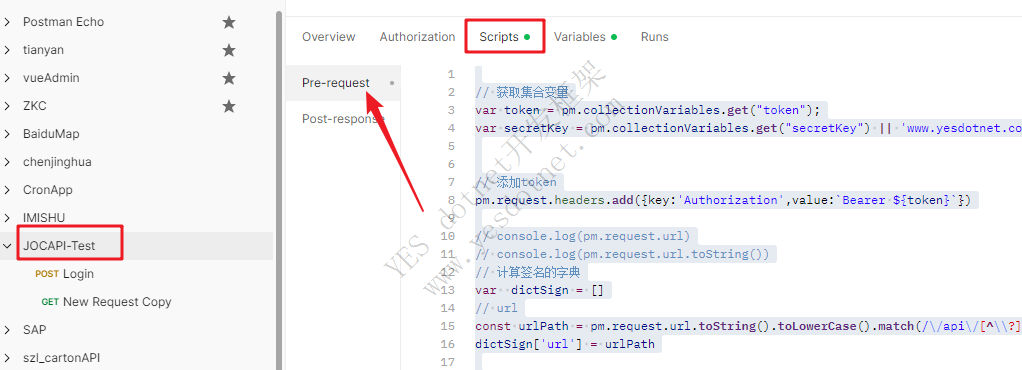Select the Pre-request script section
1022x370 pixels.
click(x=343, y=83)
